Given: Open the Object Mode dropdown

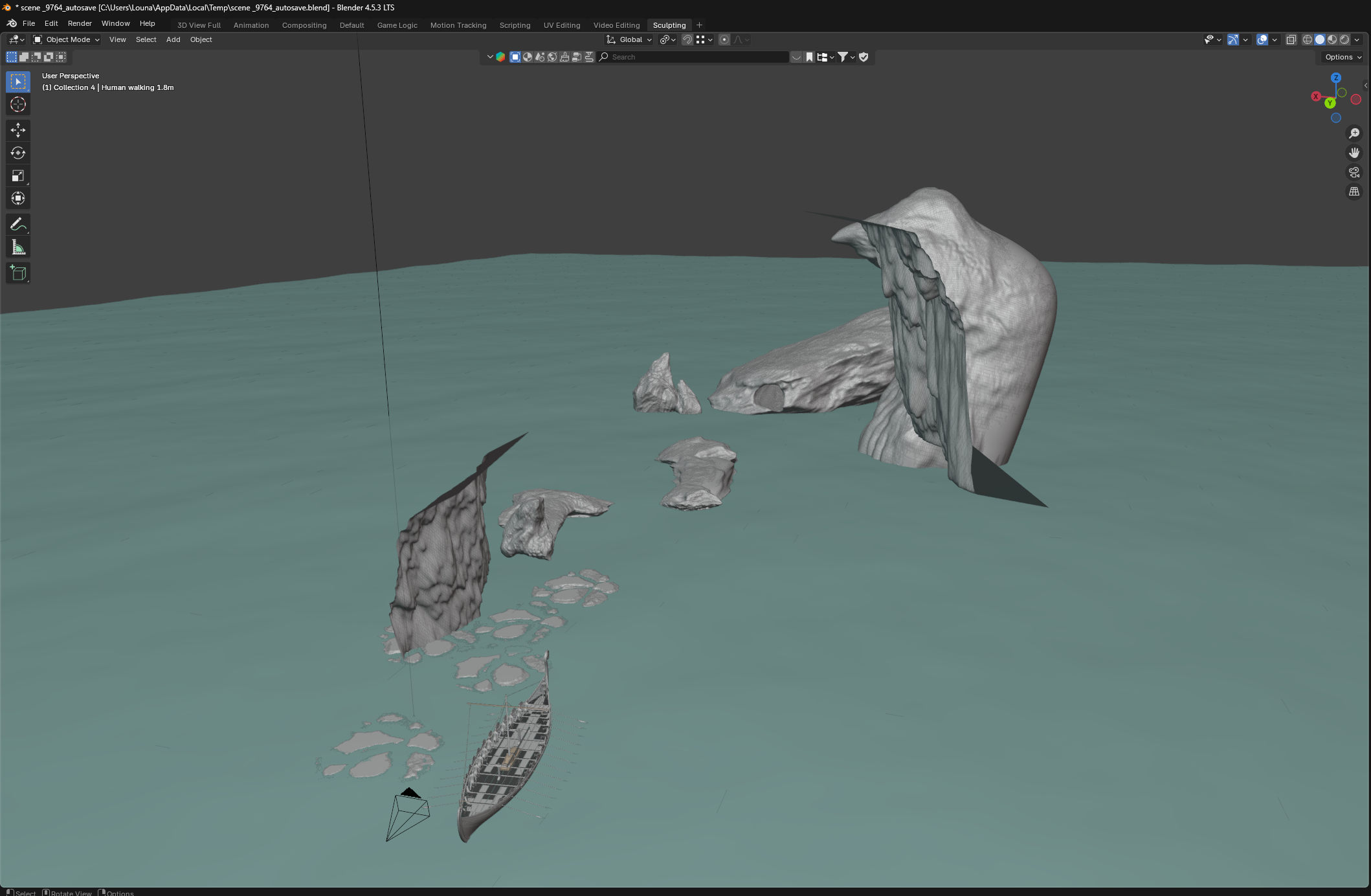Looking at the screenshot, I should point(67,39).
